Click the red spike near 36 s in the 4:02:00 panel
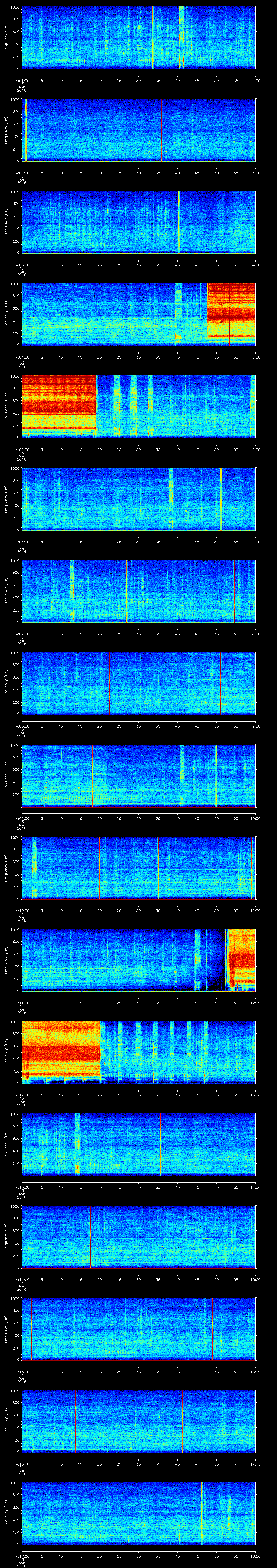The height and width of the screenshot is (1568, 277). point(161,130)
